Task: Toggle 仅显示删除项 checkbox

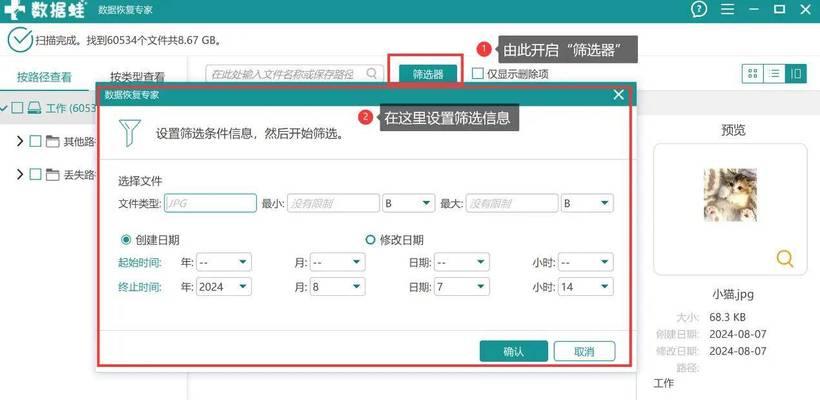Action: point(477,74)
